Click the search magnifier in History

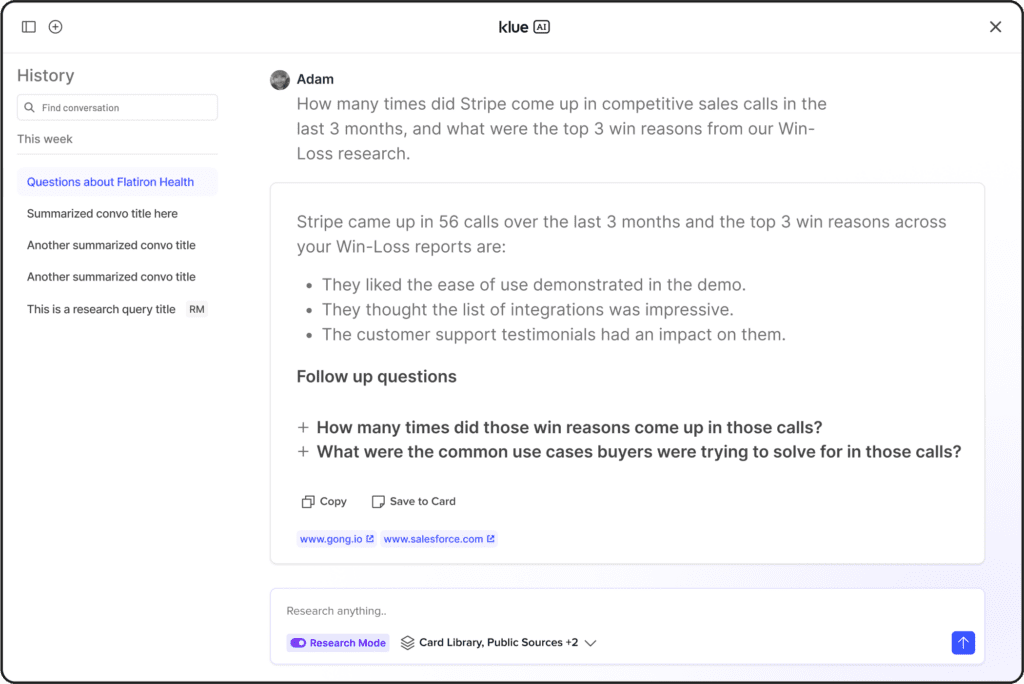pyautogui.click(x=30, y=108)
